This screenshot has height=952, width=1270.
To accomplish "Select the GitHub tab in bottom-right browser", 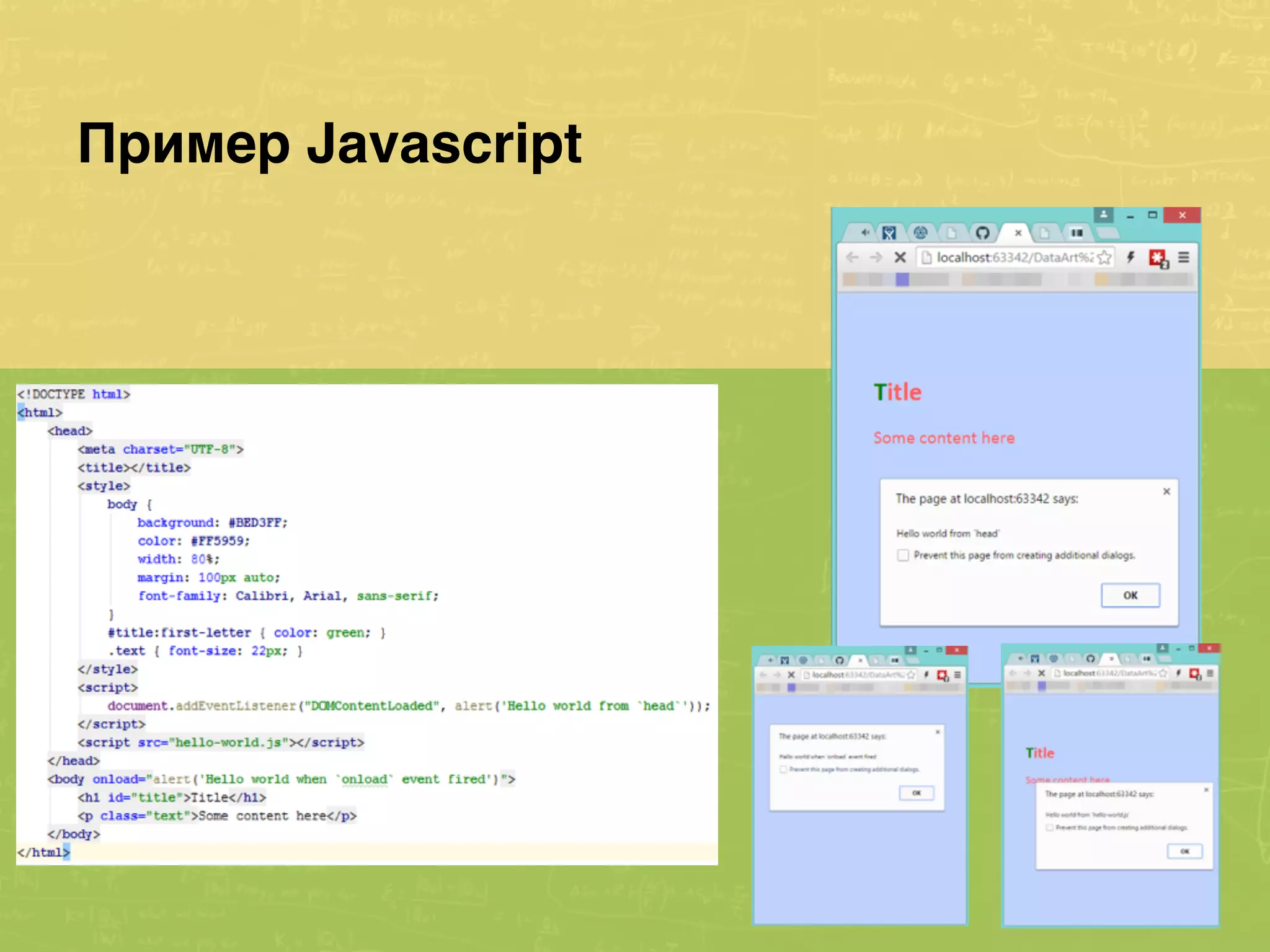I will pyautogui.click(x=1090, y=658).
